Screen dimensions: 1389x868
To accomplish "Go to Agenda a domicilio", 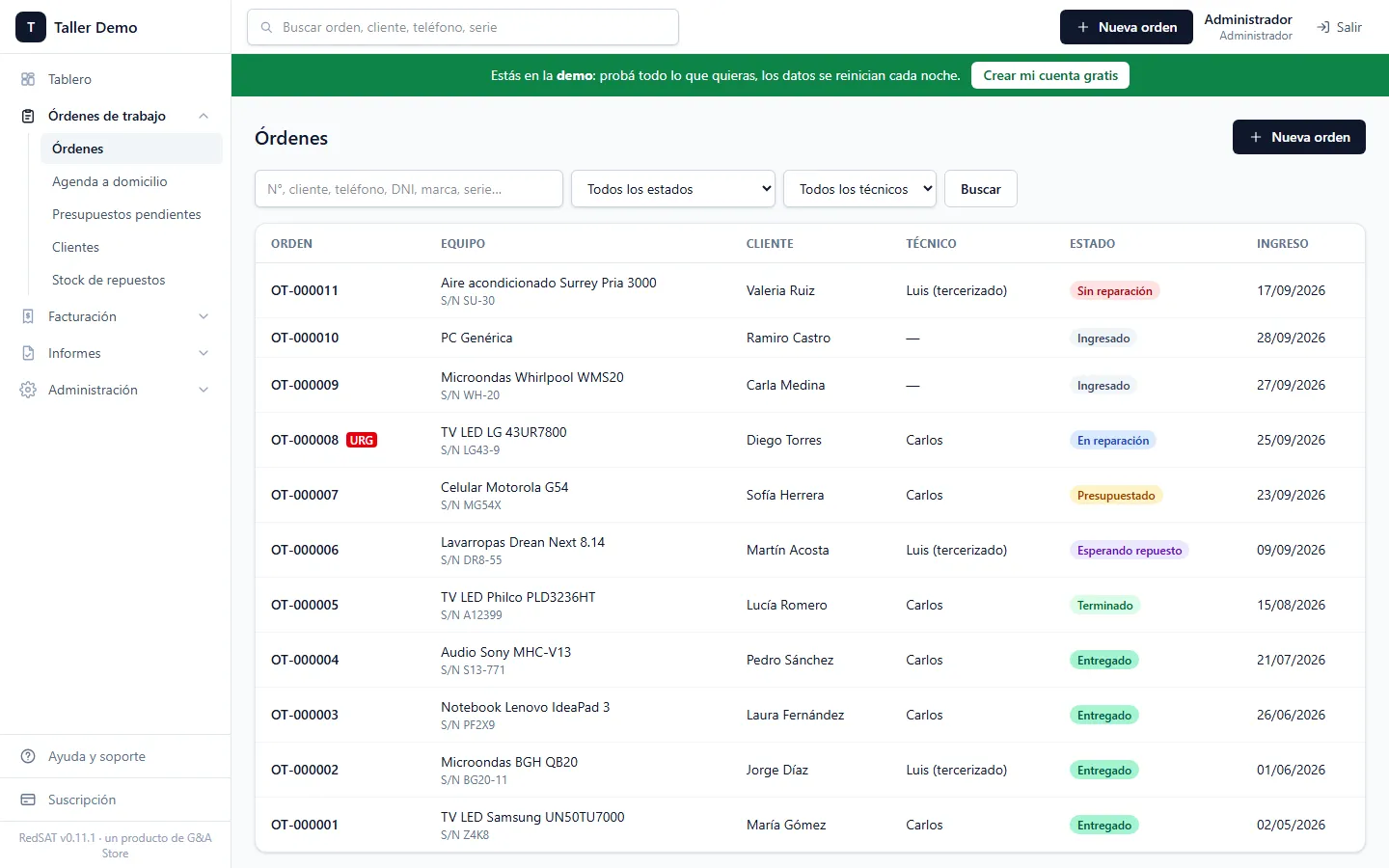I will point(110,181).
